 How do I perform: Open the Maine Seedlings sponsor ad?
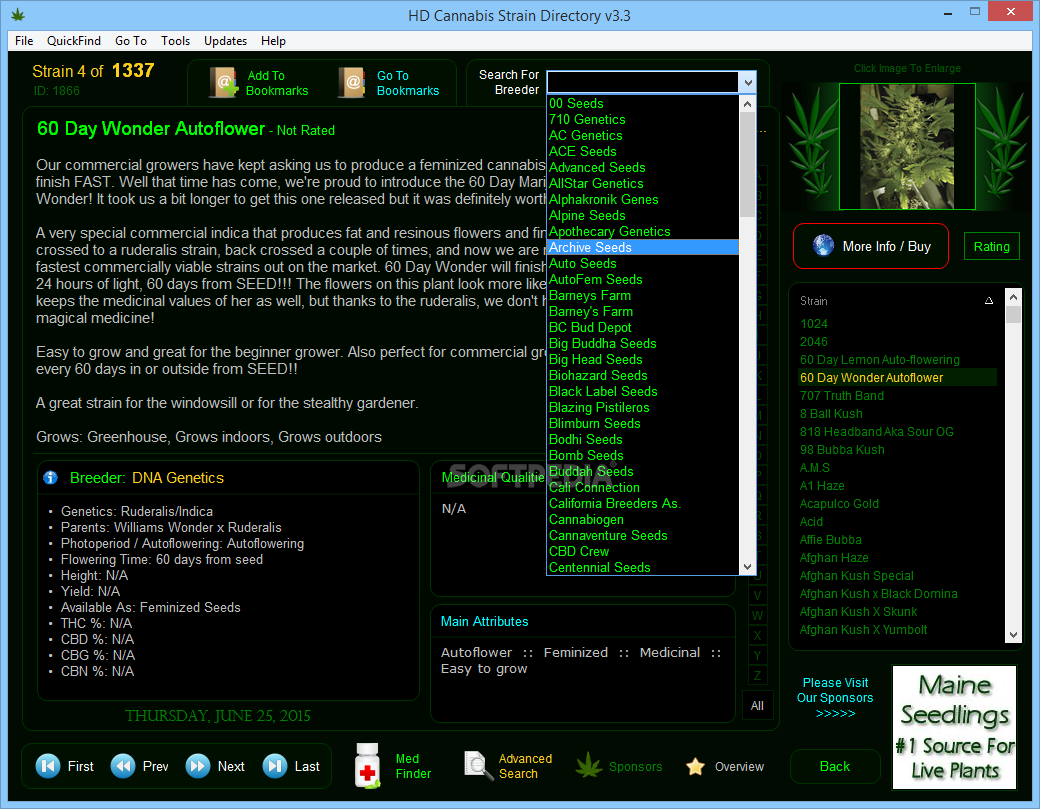click(954, 727)
